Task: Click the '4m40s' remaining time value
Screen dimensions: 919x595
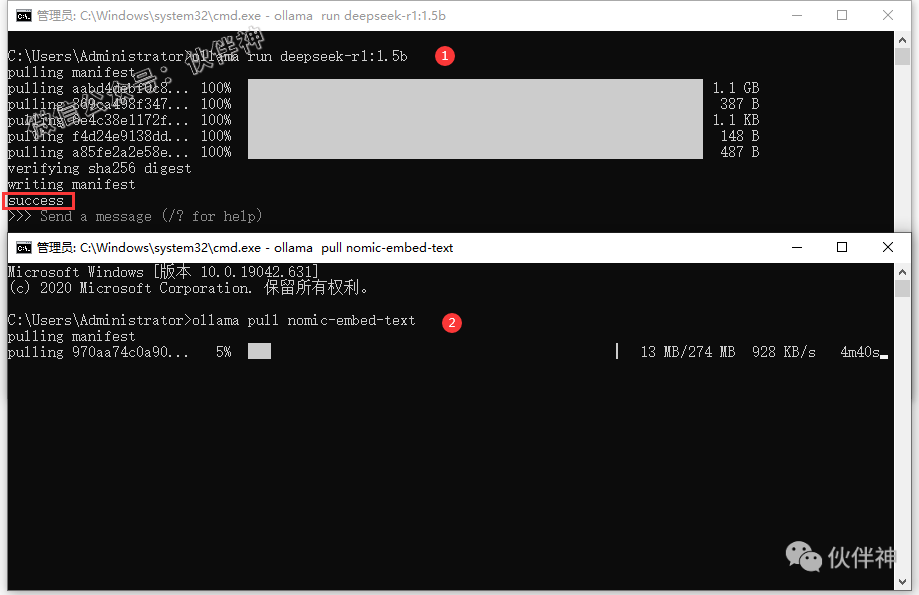Action: (x=860, y=352)
